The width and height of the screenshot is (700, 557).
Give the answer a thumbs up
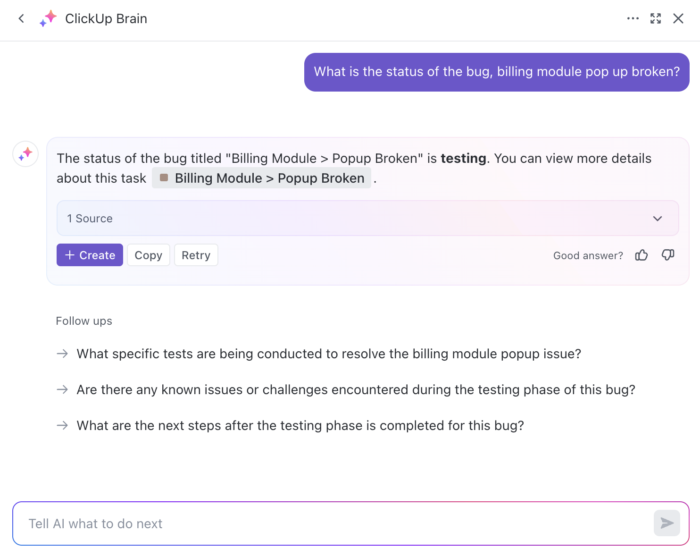pos(641,255)
